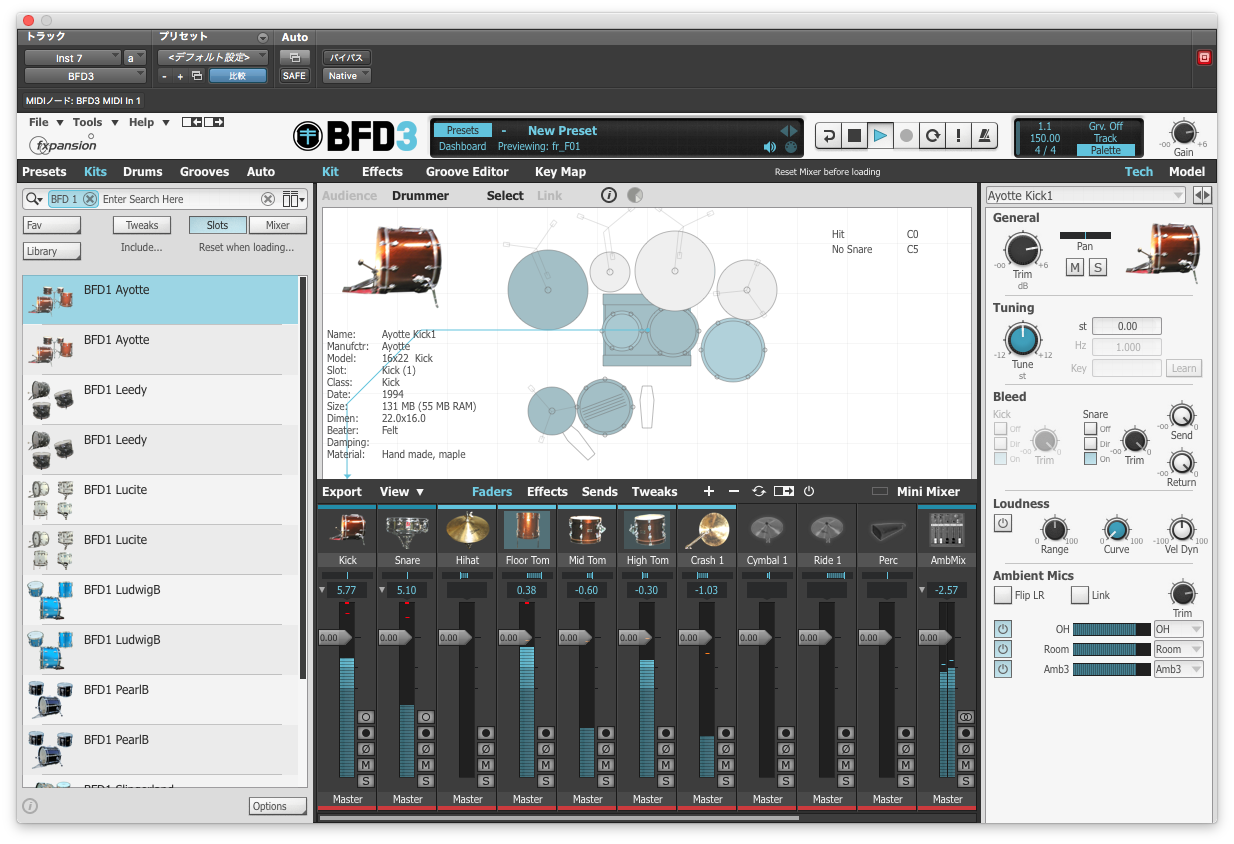Viewport: 1234px width, 844px height.
Task: Open the Room mic routing dropdown
Action: point(1178,649)
